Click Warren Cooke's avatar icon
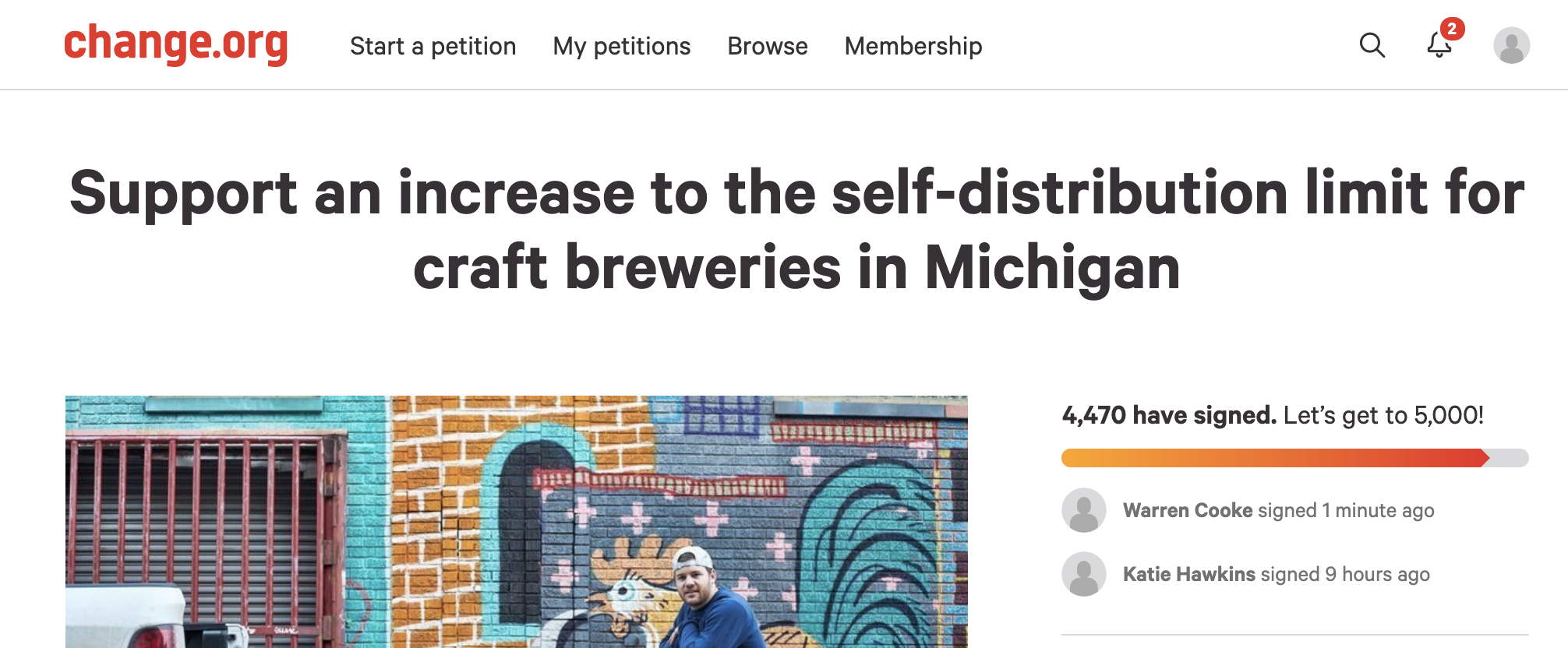The image size is (1568, 648). pyautogui.click(x=1084, y=510)
